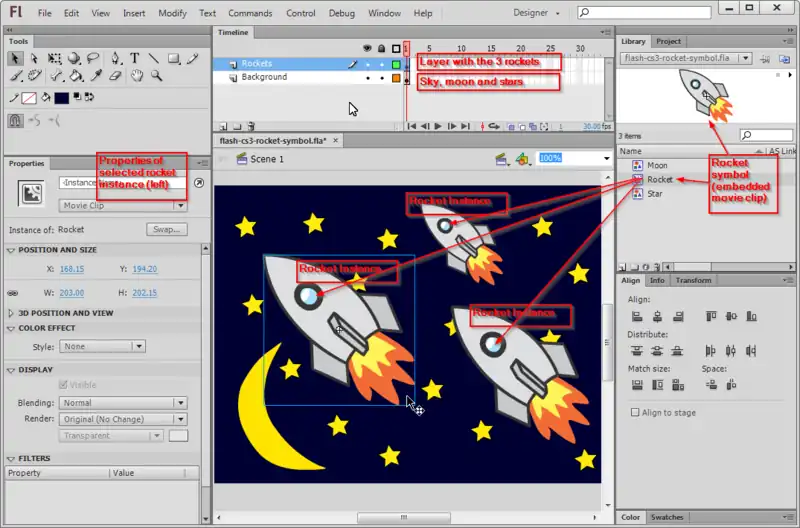The image size is (800, 528).
Task: Pick the Lasso tool
Action: tap(93, 58)
